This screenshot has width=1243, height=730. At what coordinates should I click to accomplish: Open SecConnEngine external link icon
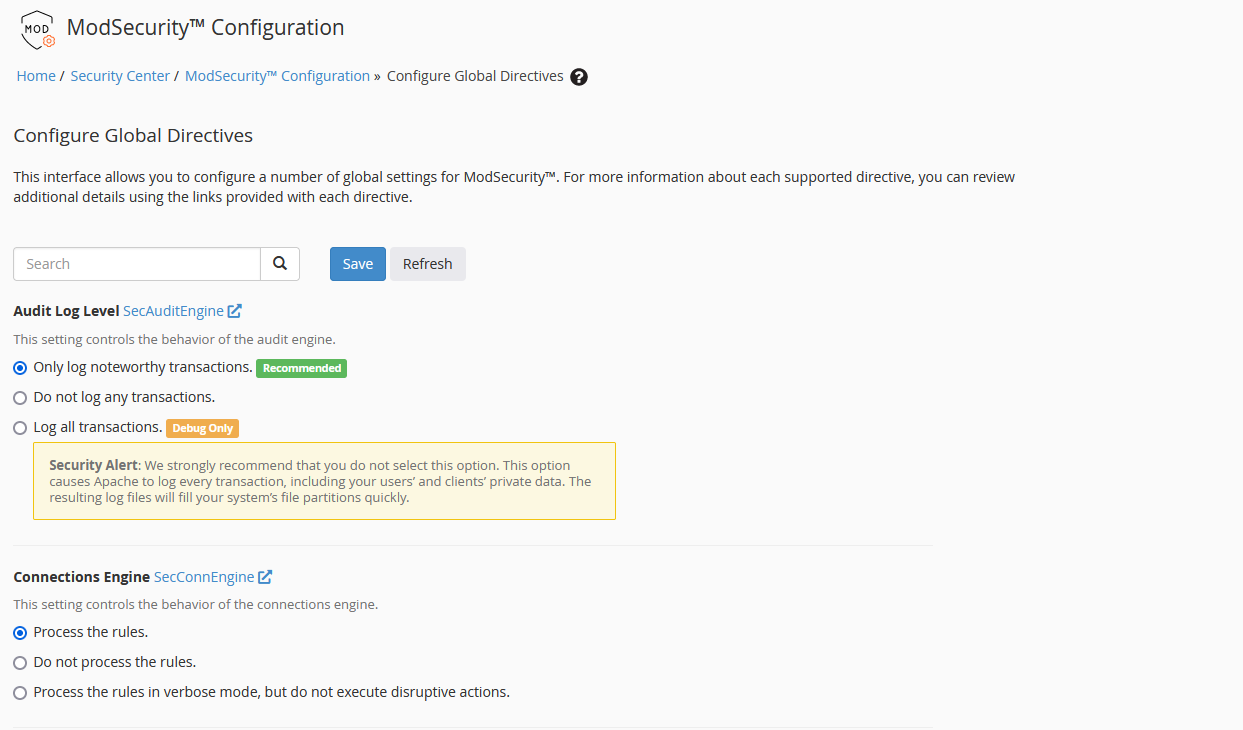pyautogui.click(x=264, y=576)
